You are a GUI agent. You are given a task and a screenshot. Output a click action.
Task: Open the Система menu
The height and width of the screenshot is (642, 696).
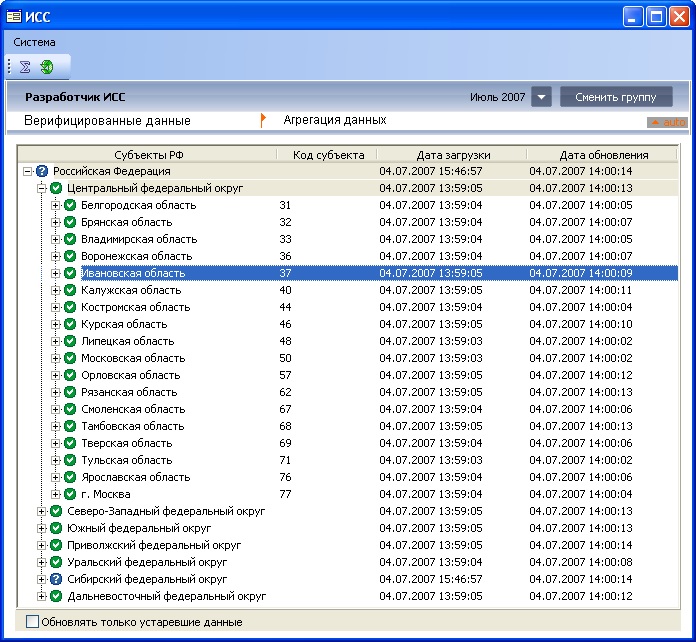35,42
